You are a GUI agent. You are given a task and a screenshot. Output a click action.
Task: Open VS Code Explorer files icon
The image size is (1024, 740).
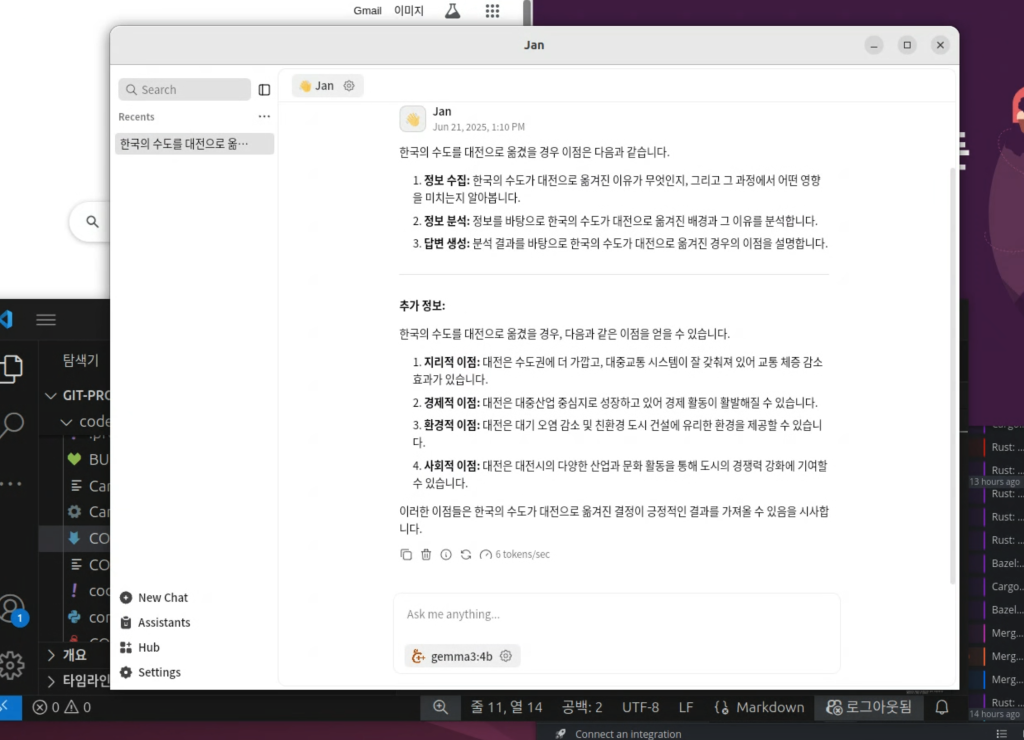pos(12,369)
